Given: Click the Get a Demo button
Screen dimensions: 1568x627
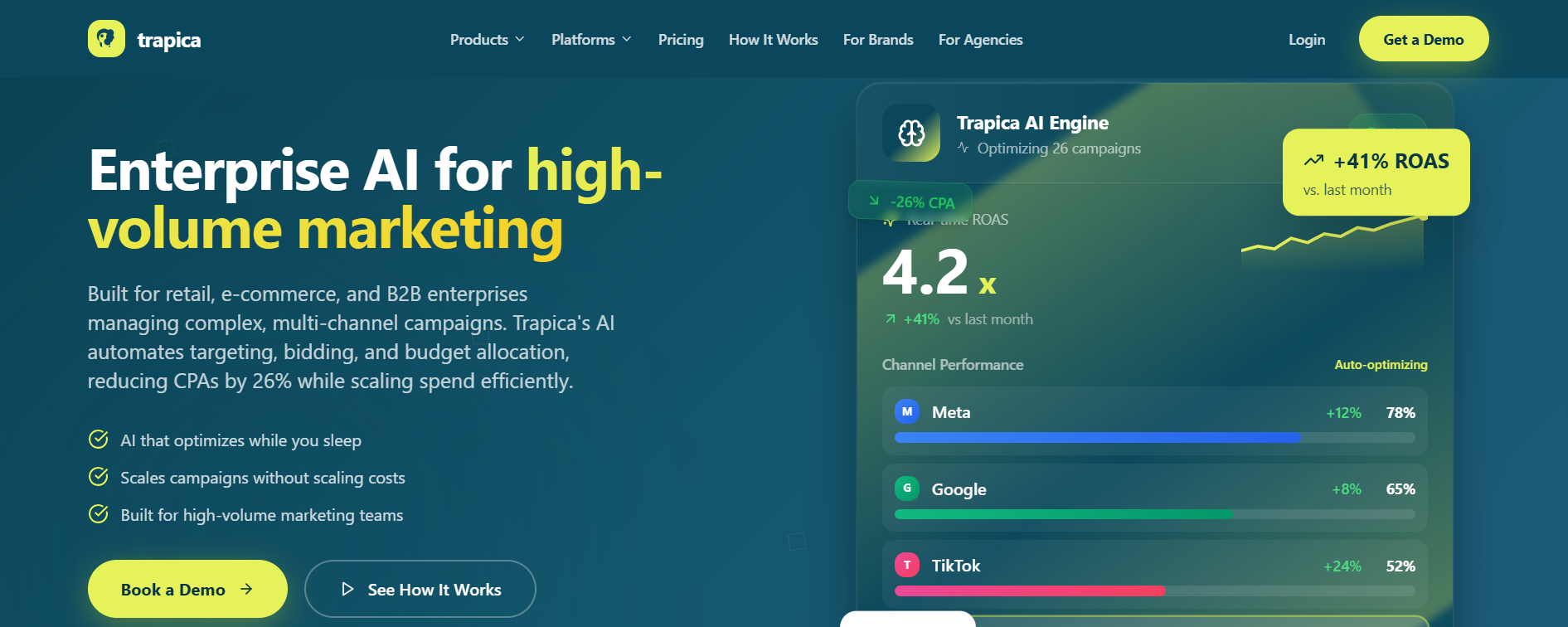Looking at the screenshot, I should (1424, 39).
